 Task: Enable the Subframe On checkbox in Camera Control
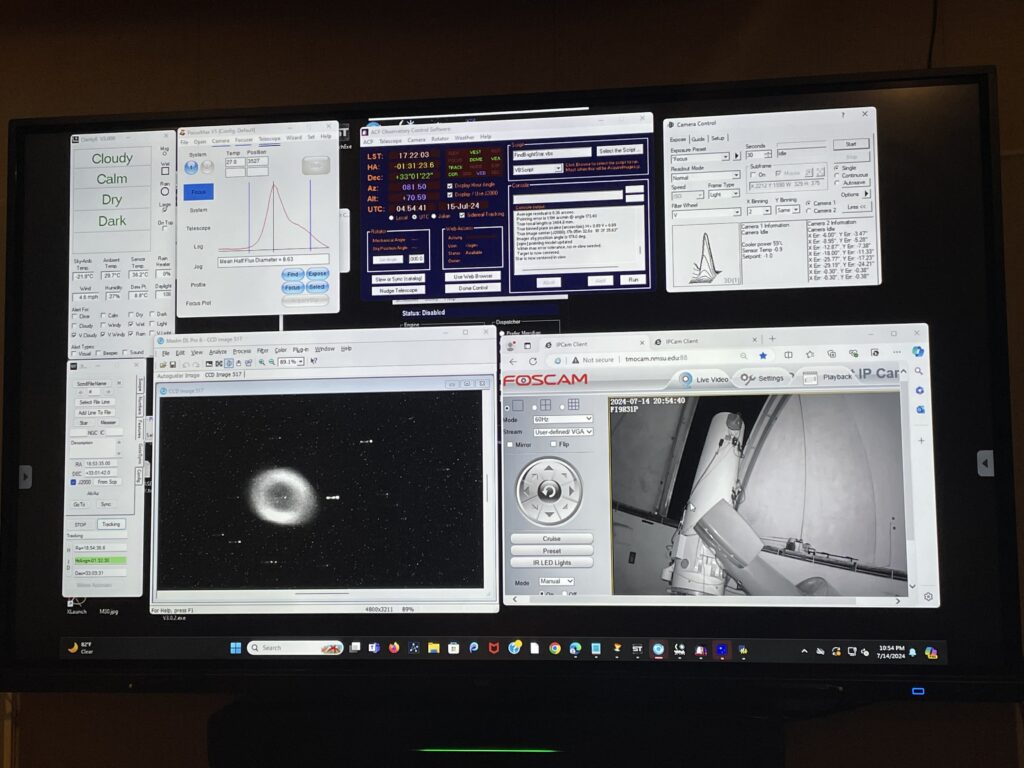[753, 175]
